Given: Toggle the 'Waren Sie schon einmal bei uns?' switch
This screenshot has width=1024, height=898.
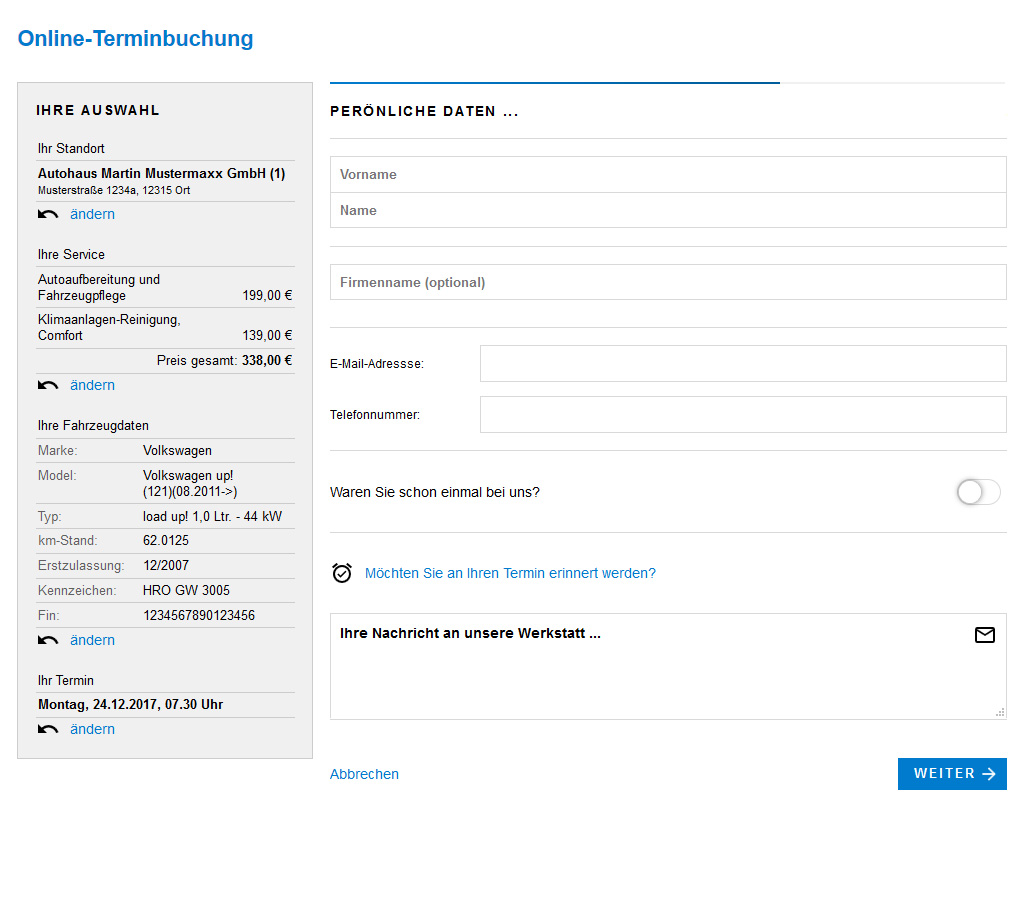Looking at the screenshot, I should tap(978, 492).
